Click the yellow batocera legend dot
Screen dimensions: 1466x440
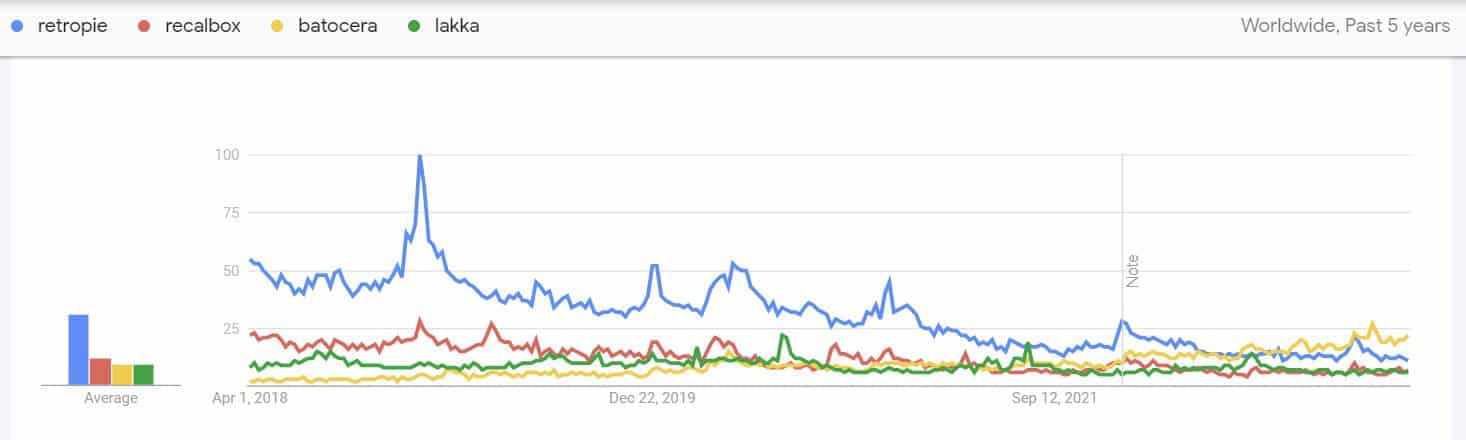(x=277, y=27)
